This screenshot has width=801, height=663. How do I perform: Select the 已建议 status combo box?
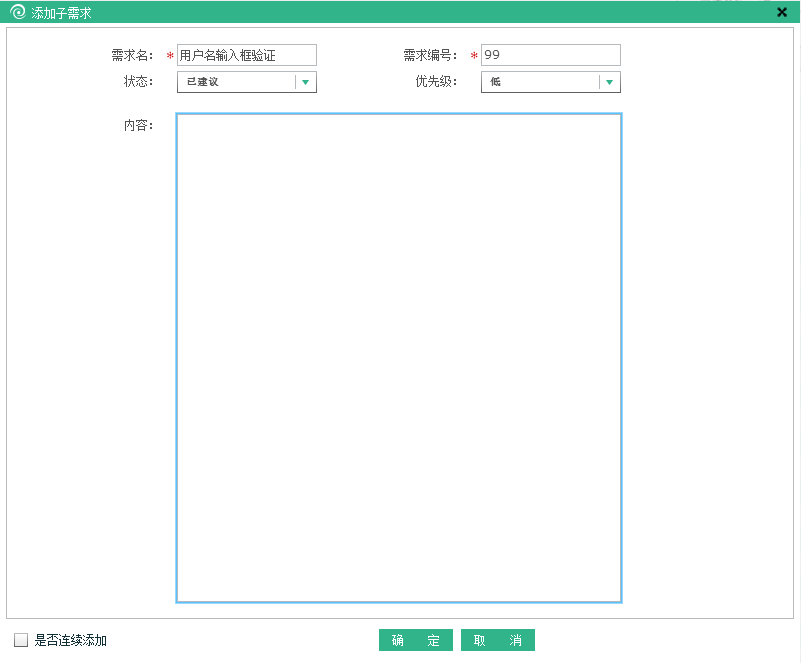tap(236, 82)
